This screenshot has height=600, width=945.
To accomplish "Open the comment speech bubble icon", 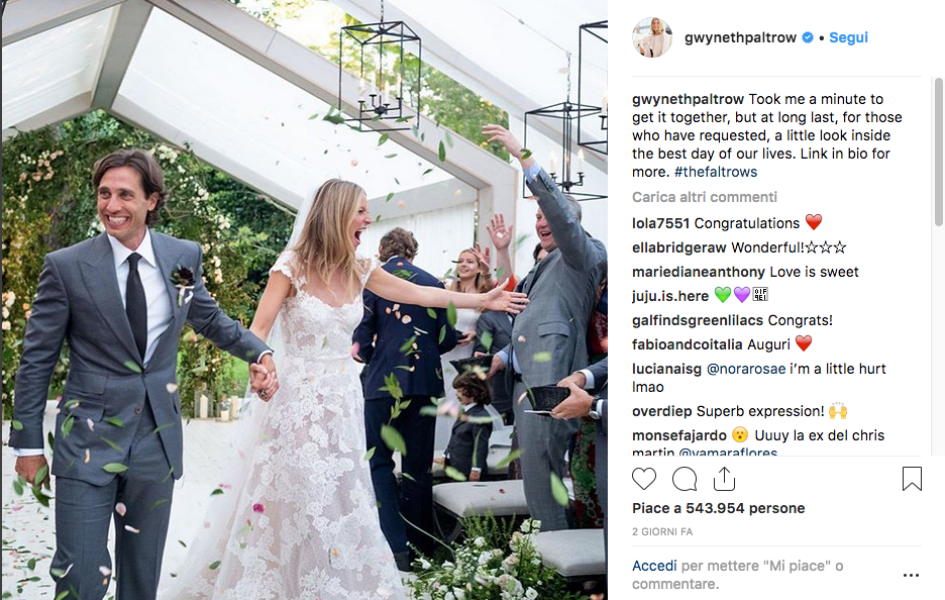I will tap(685, 479).
